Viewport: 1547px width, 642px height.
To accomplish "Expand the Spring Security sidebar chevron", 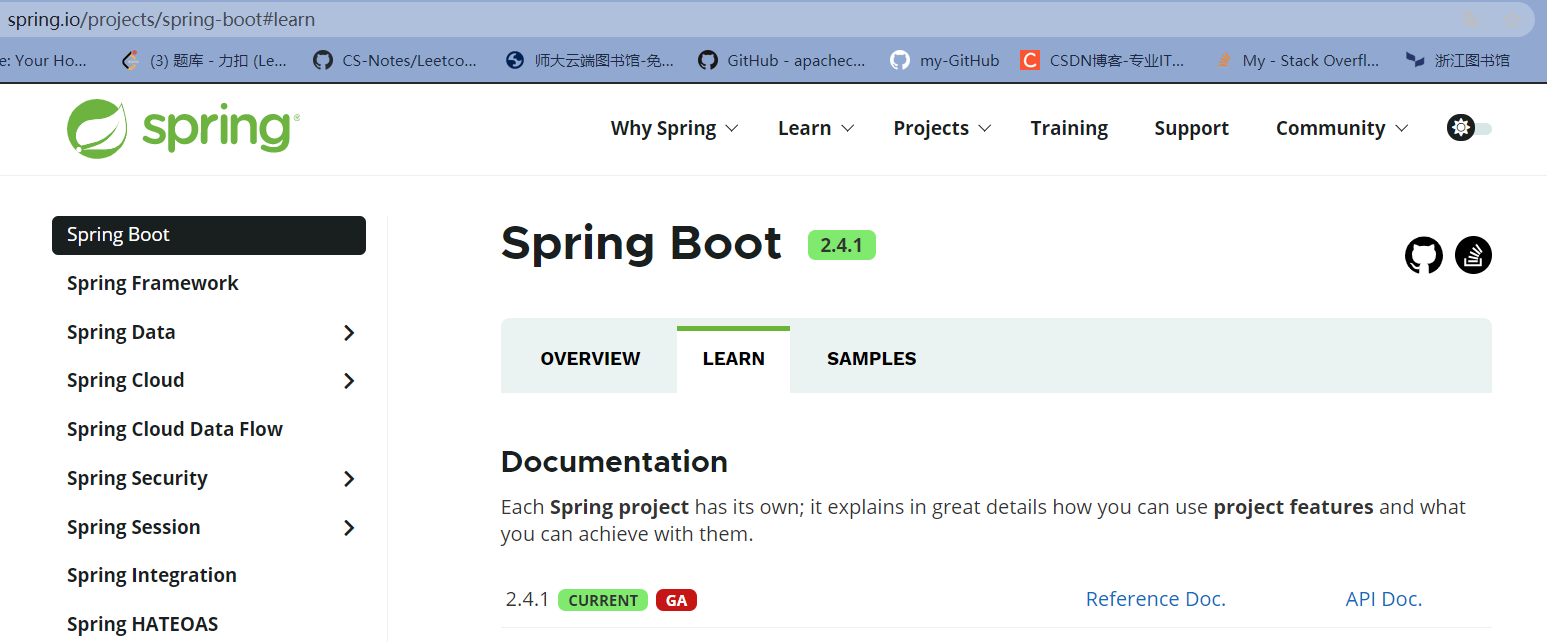I will [349, 479].
